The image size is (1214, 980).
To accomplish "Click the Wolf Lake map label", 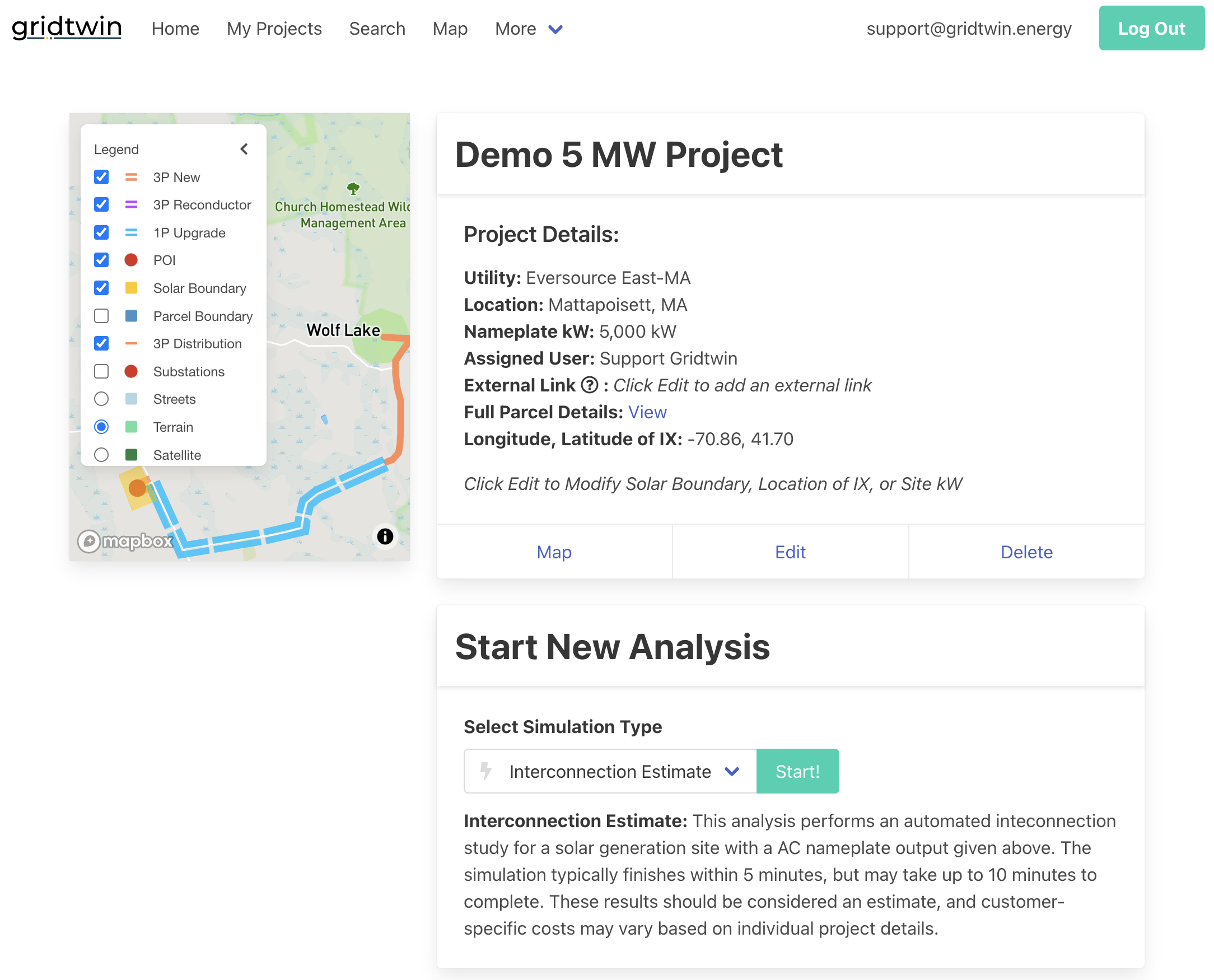I will tap(343, 330).
